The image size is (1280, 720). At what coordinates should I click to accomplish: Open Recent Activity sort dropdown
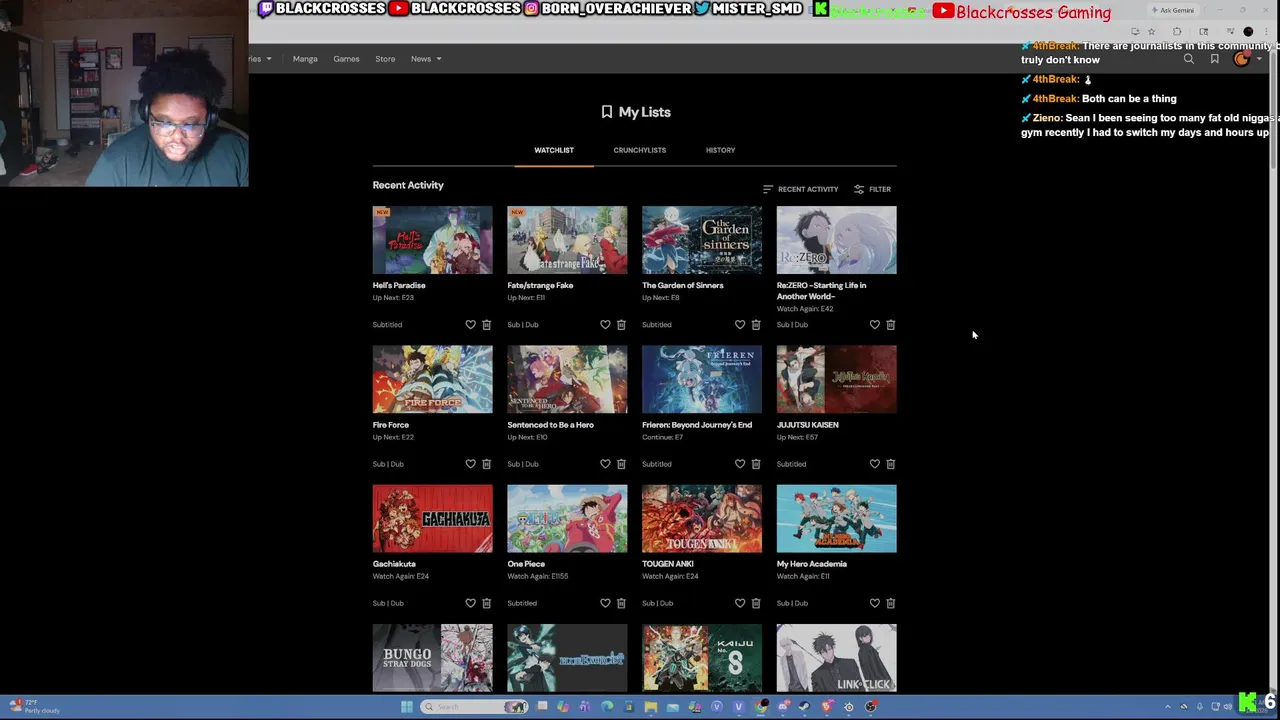point(800,189)
